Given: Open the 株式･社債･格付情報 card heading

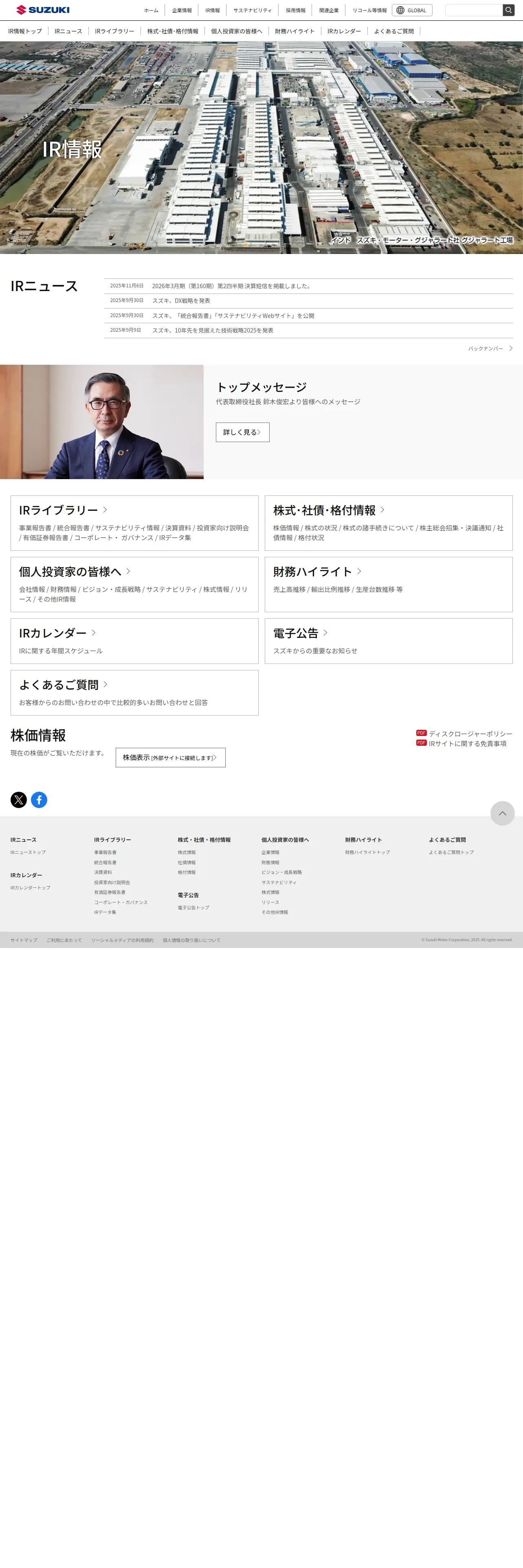Looking at the screenshot, I should [324, 510].
